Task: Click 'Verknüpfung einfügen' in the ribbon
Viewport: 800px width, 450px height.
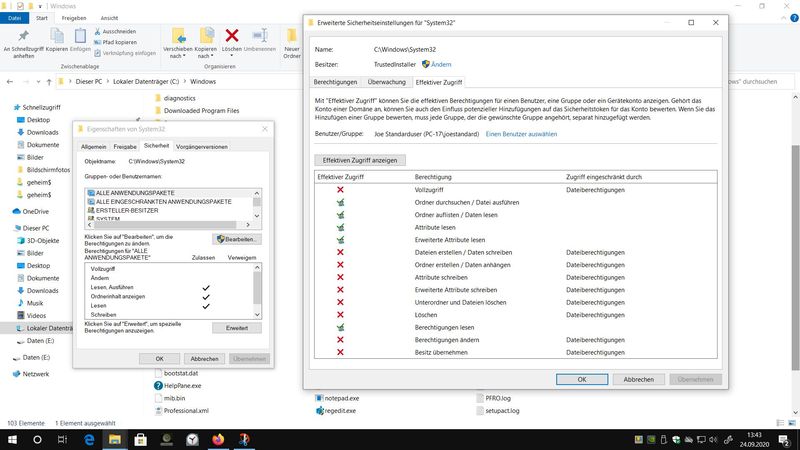Action: click(125, 53)
